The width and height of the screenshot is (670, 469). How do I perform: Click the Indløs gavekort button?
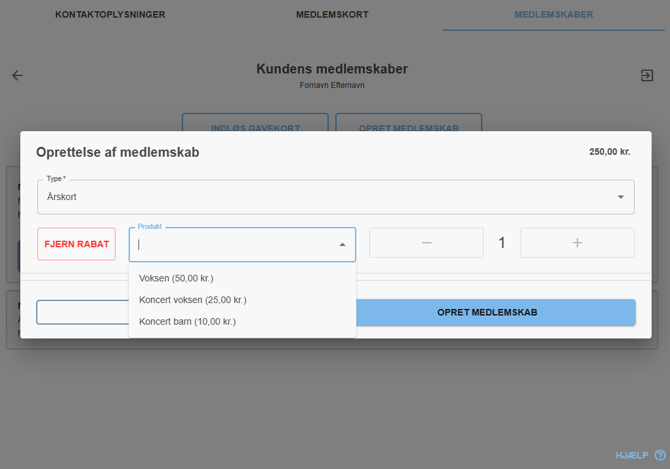[255, 128]
